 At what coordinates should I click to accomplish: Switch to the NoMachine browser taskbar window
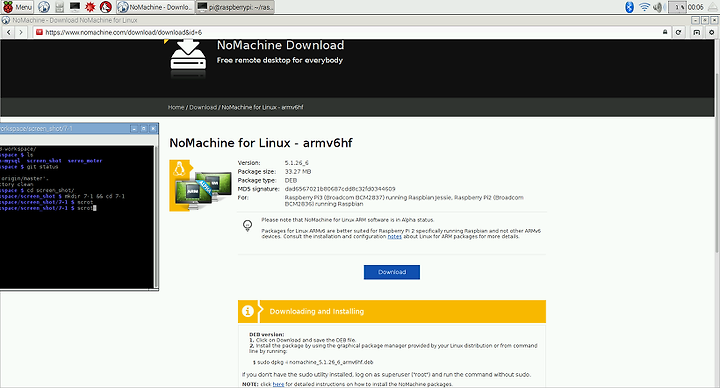click(x=155, y=7)
